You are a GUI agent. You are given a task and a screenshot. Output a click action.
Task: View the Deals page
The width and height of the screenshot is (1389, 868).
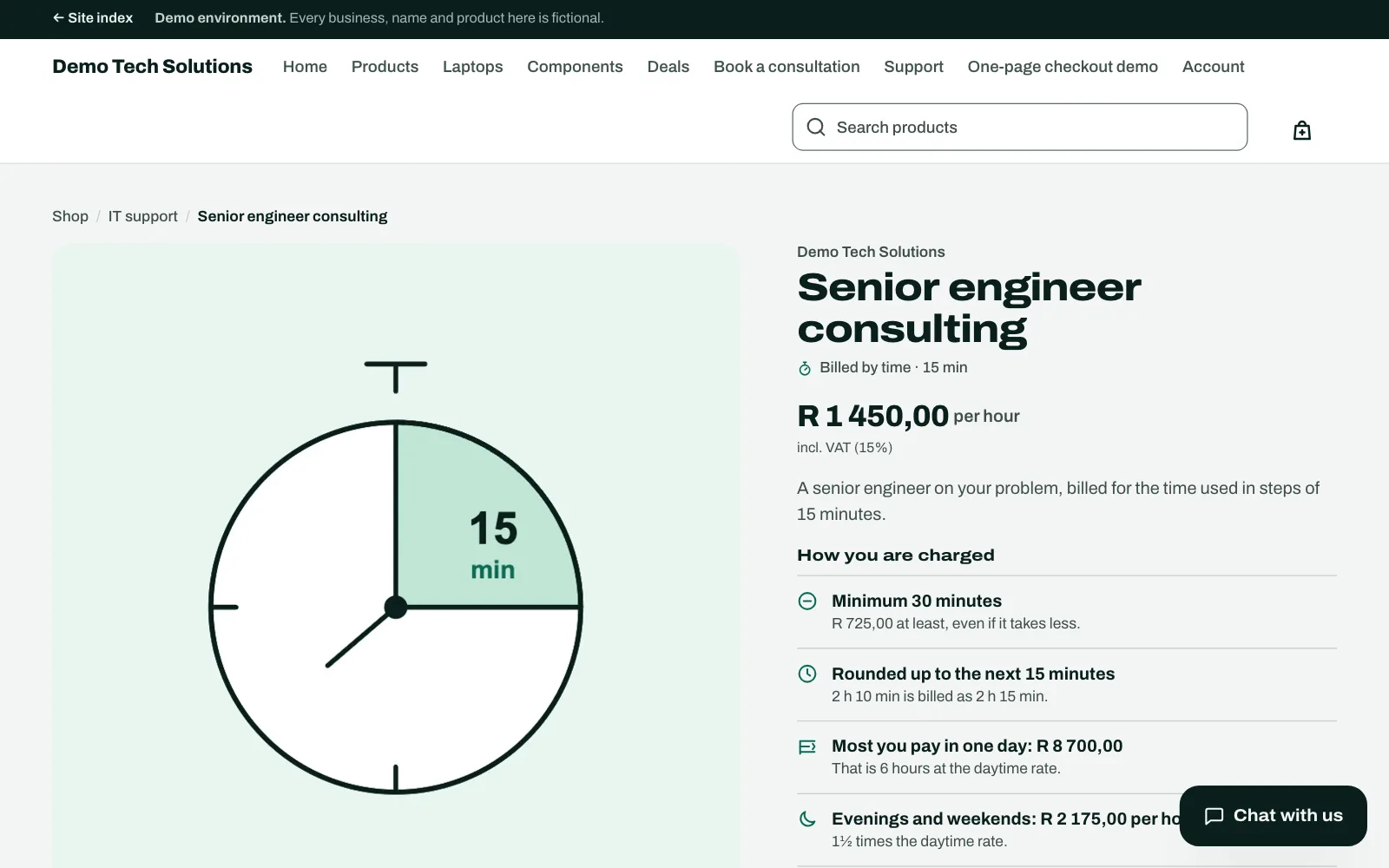pos(668,67)
